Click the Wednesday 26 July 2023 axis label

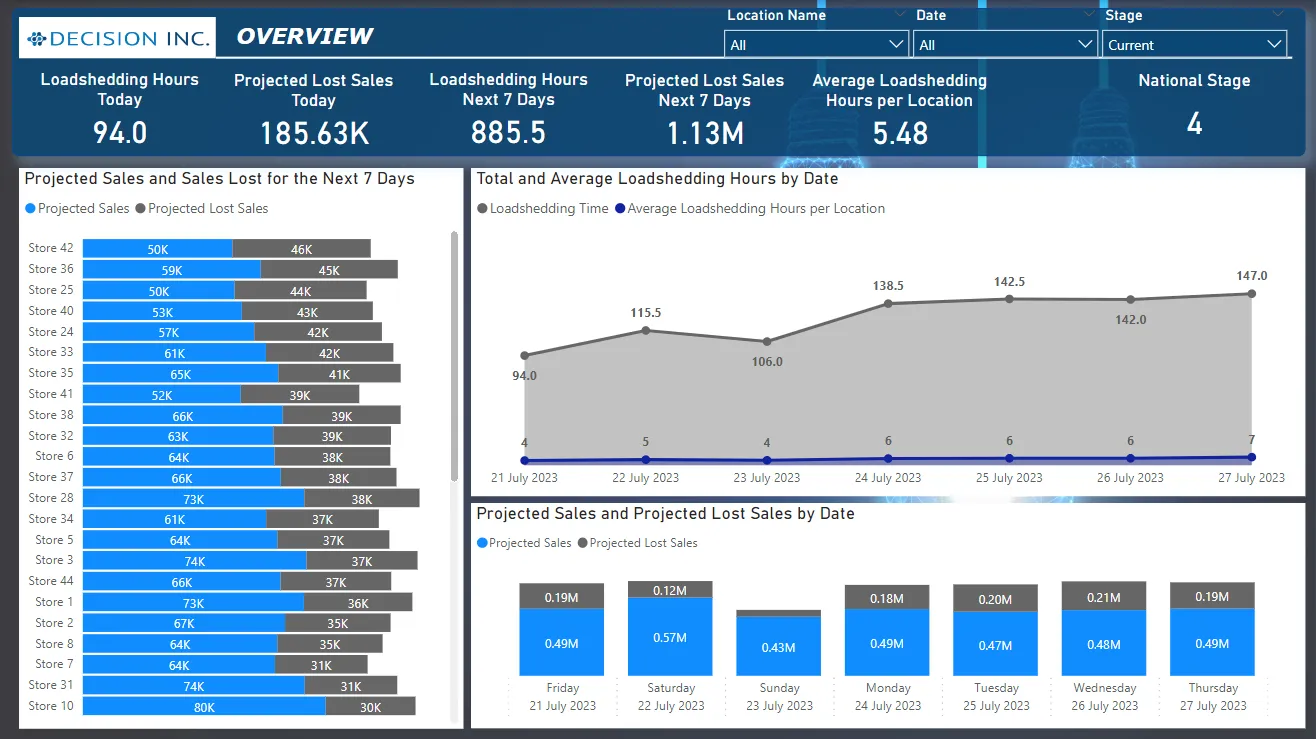pyautogui.click(x=1105, y=697)
